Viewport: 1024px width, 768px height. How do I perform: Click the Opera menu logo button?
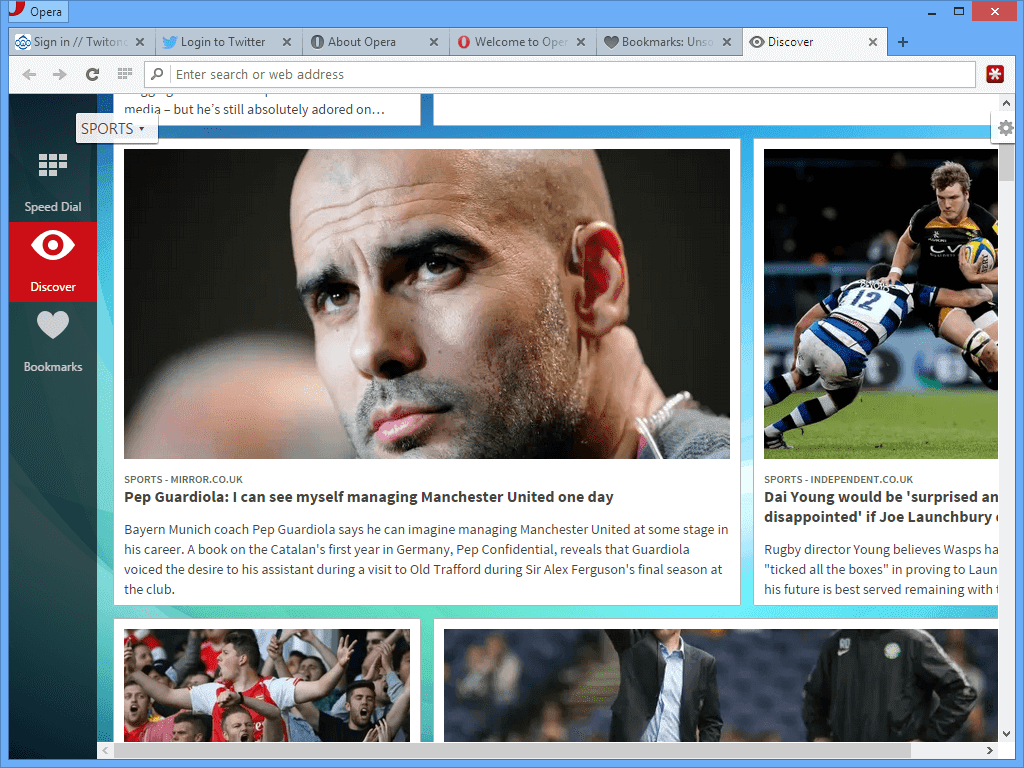pos(37,11)
